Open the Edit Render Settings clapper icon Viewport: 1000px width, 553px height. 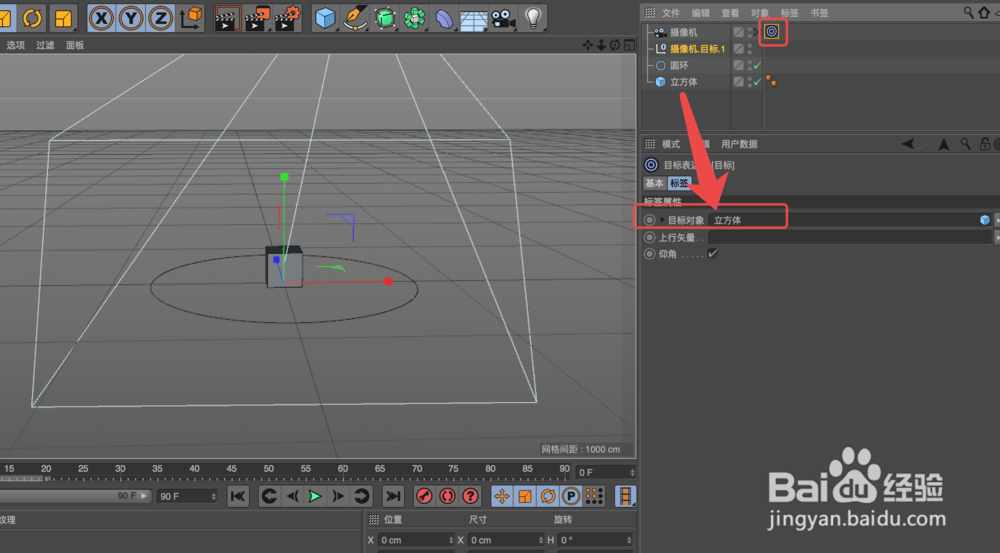pyautogui.click(x=288, y=18)
